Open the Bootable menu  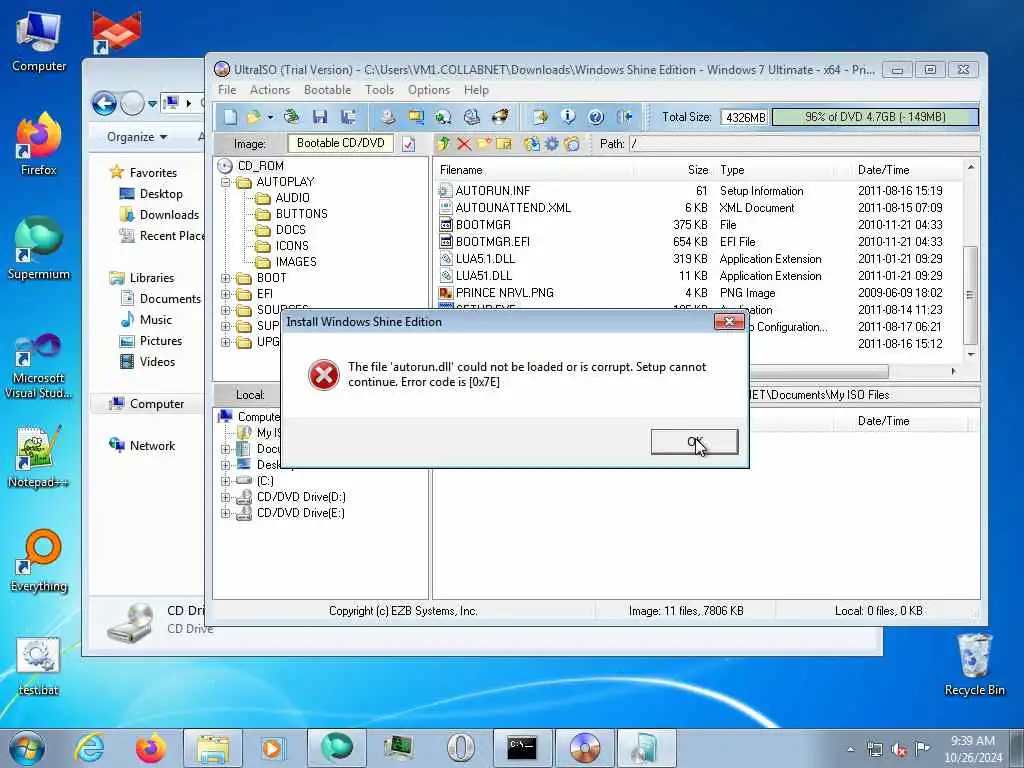[x=327, y=90]
